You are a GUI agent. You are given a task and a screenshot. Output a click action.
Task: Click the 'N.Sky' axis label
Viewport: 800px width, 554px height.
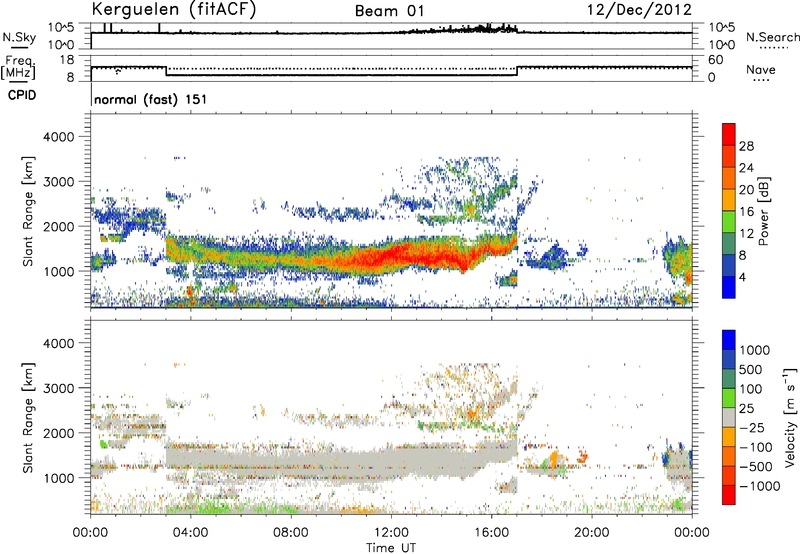coord(19,37)
